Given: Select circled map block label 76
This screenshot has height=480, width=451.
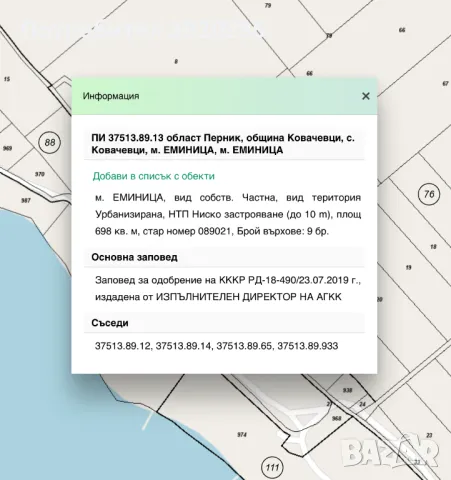Looking at the screenshot, I should pos(429,194).
